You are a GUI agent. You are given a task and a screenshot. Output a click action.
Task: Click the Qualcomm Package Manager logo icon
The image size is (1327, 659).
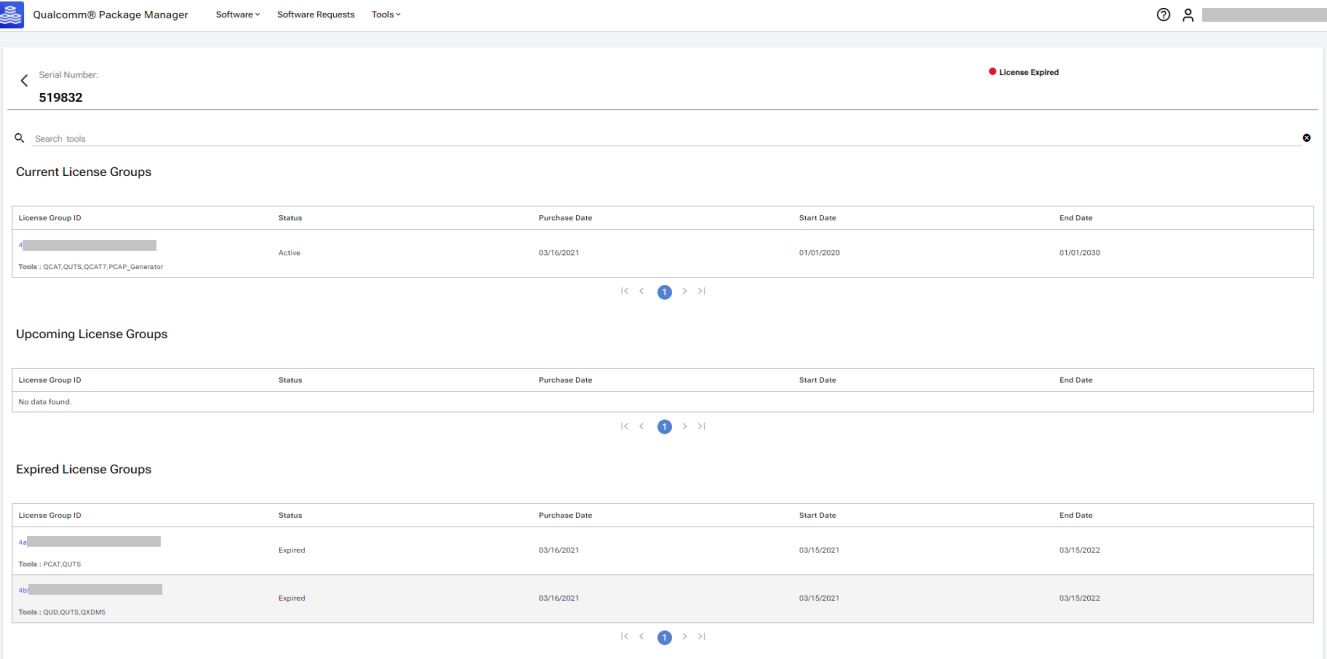(x=13, y=14)
